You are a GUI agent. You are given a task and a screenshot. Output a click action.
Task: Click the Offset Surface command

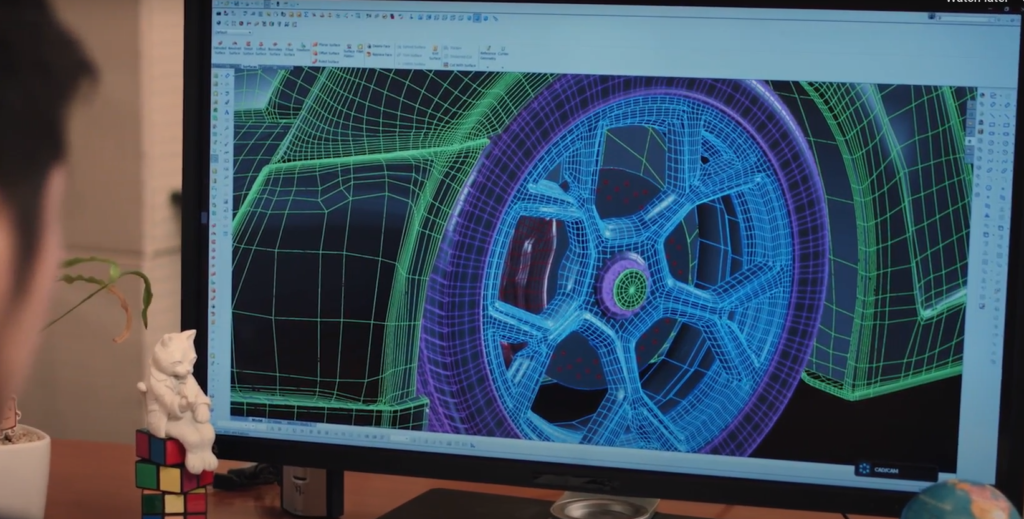click(327, 53)
